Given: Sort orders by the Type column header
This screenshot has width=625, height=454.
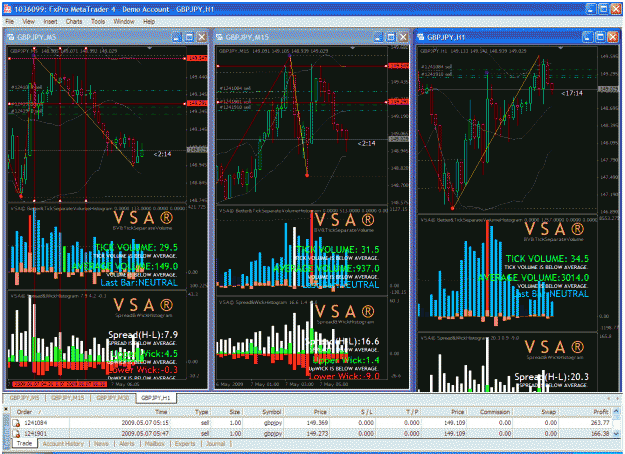Looking at the screenshot, I should pos(191,412).
